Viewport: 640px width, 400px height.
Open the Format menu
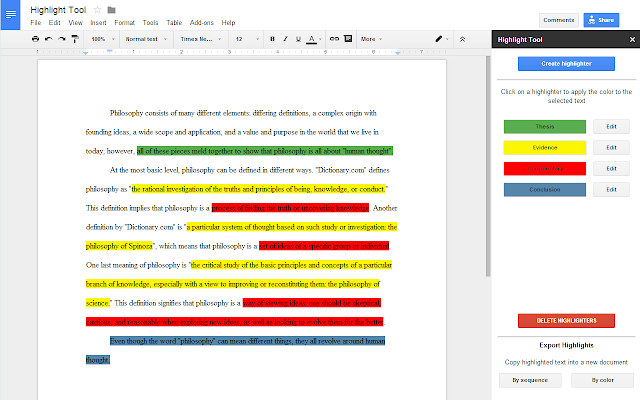[124, 22]
